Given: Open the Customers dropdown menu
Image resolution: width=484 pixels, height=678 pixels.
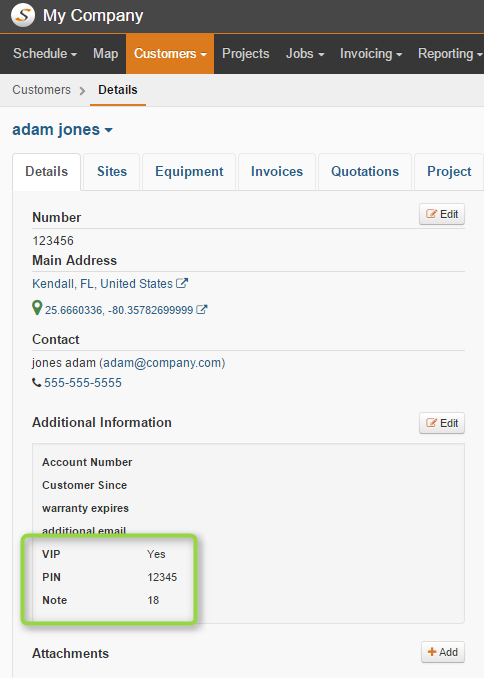Looking at the screenshot, I should coord(170,54).
